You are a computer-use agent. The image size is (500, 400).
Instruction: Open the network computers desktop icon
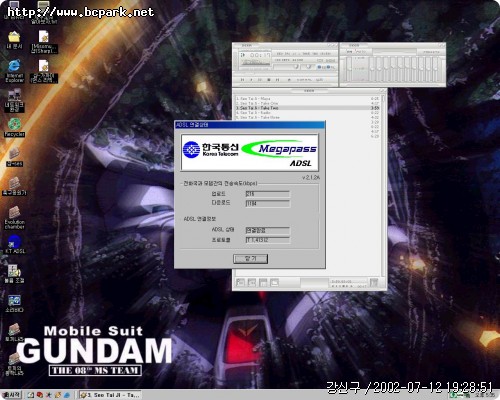coord(14,101)
